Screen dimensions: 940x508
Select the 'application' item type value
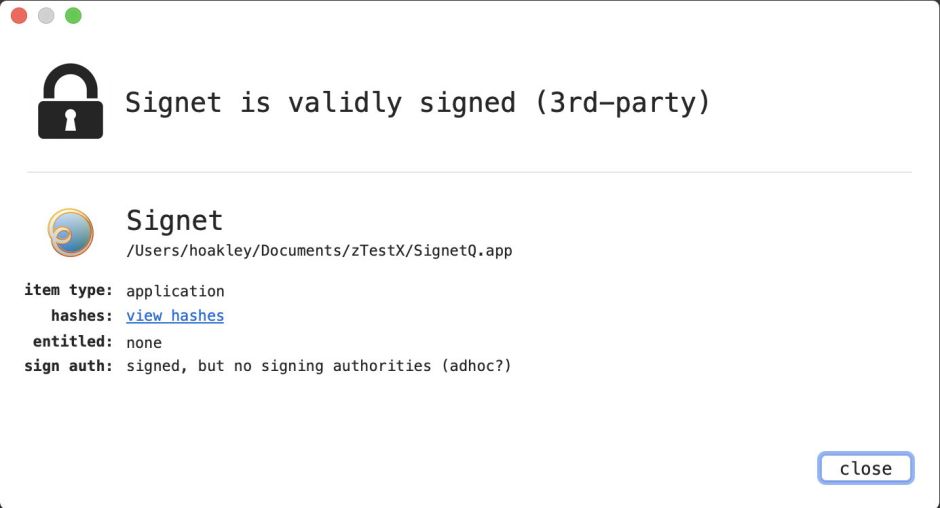pyautogui.click(x=175, y=292)
